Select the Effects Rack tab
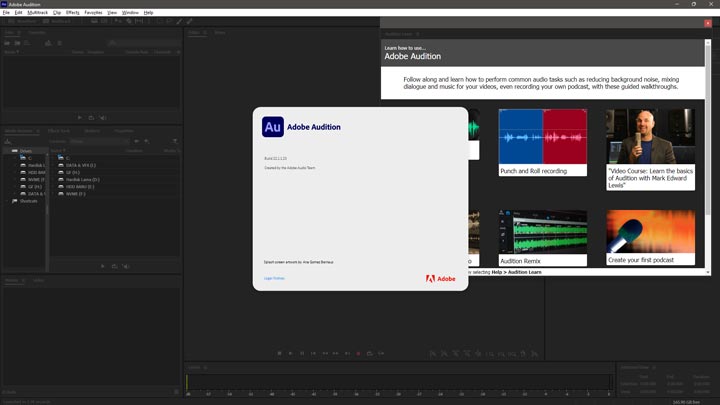Viewport: 720px width, 405px height. (59, 131)
